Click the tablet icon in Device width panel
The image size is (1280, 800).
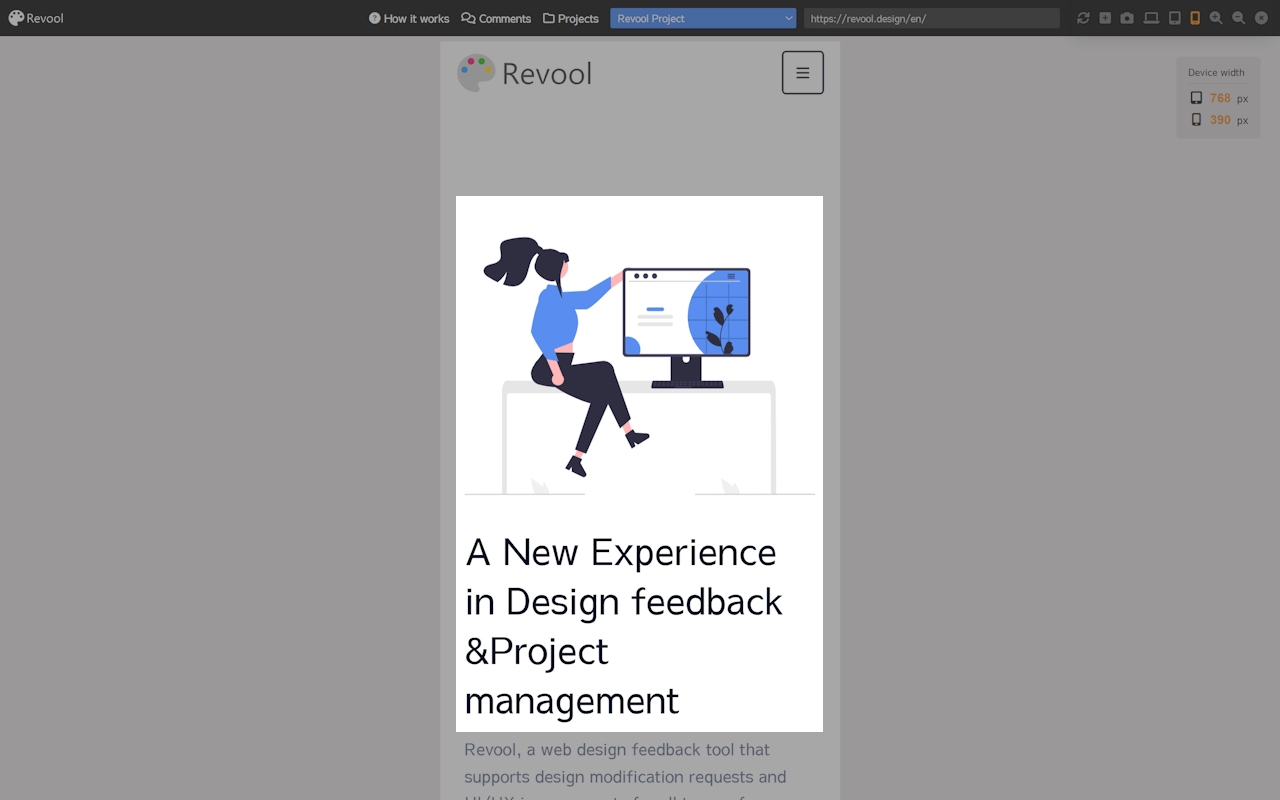click(x=1196, y=98)
